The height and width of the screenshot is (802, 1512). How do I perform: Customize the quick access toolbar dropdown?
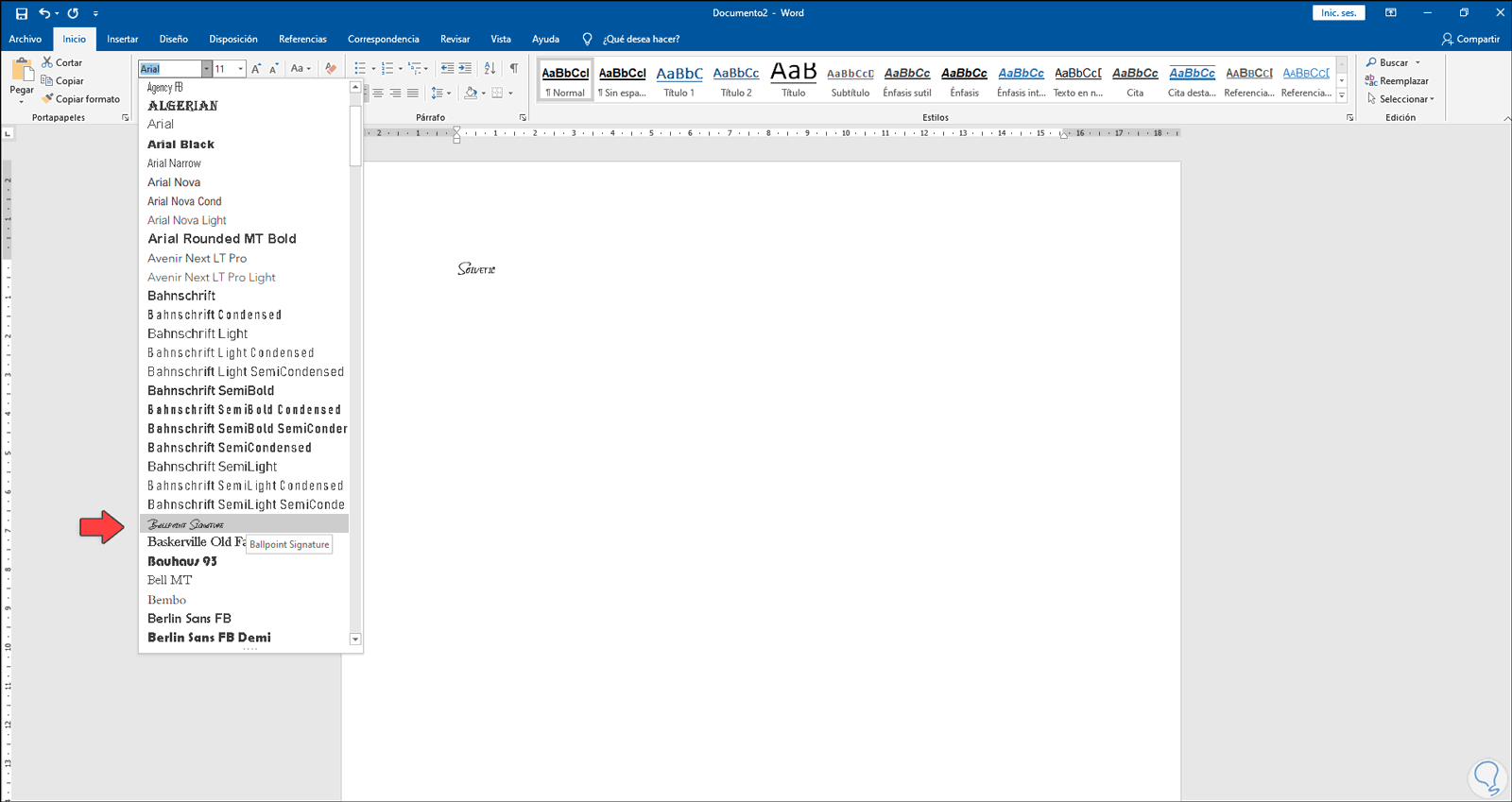(95, 14)
